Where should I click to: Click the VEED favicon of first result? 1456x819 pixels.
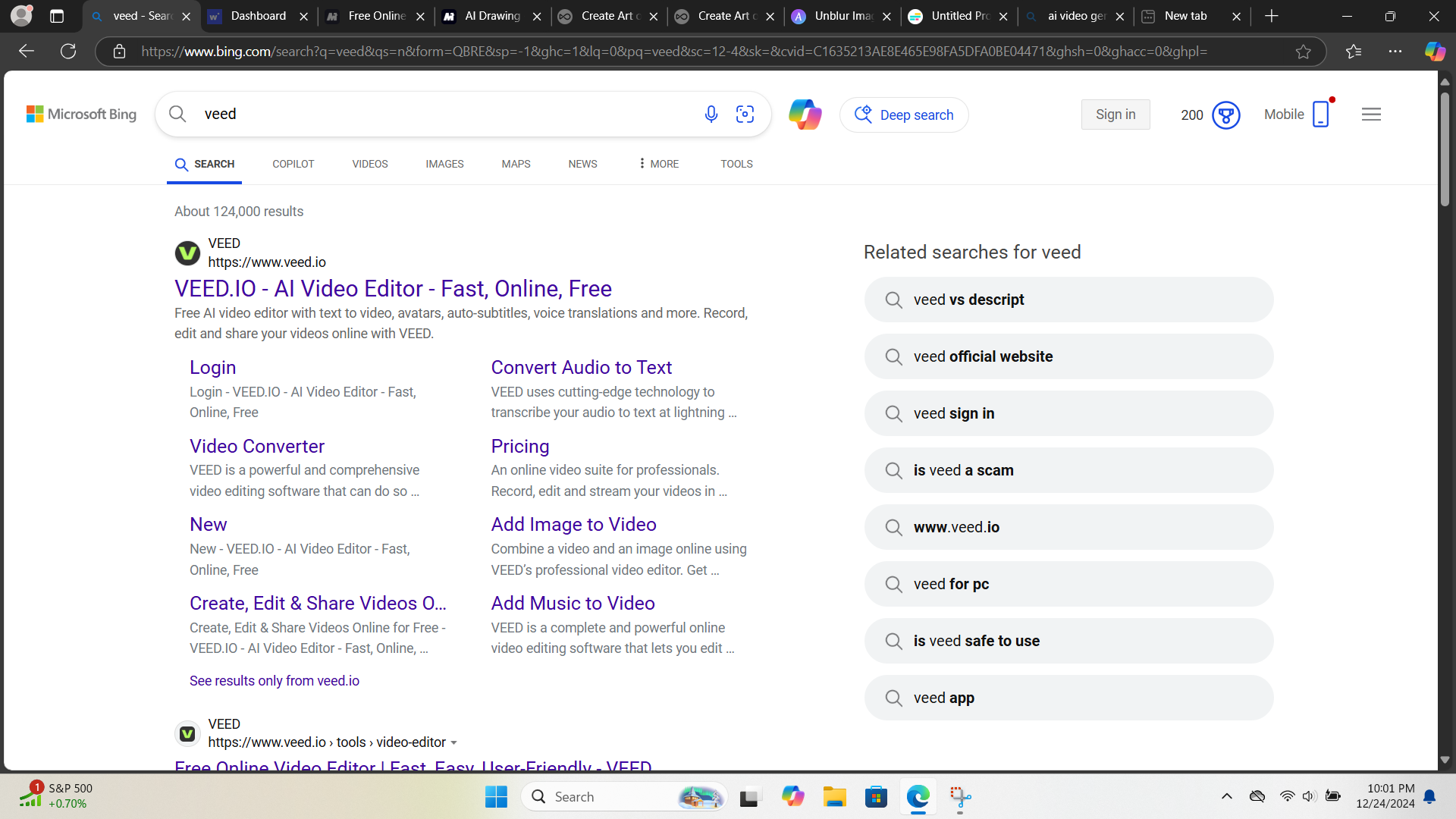(x=187, y=253)
